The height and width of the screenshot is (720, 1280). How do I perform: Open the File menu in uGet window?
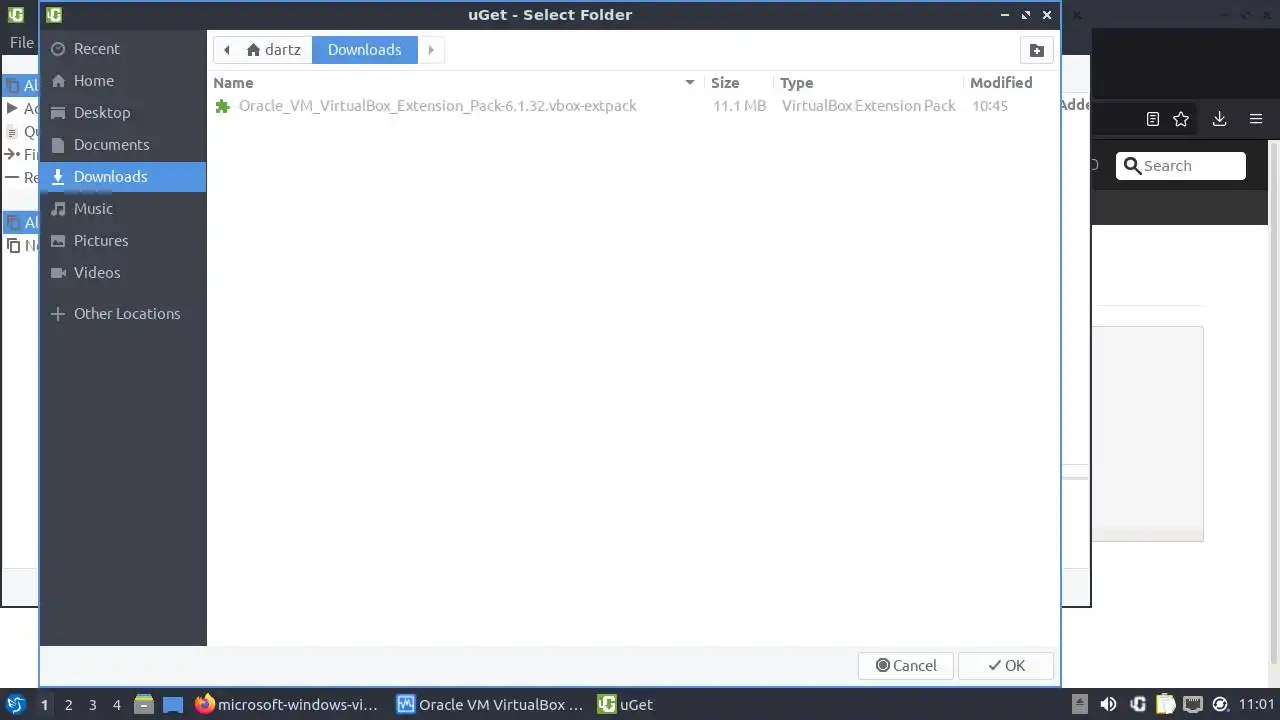21,43
